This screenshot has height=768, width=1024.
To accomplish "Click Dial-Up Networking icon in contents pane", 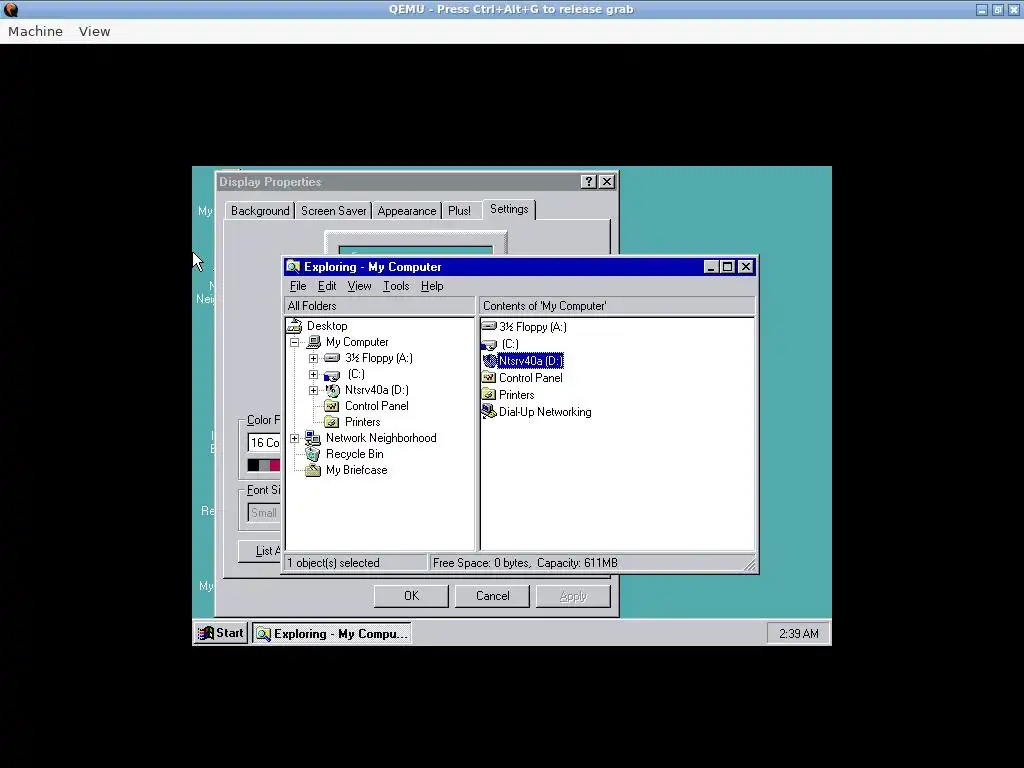I will (x=489, y=411).
